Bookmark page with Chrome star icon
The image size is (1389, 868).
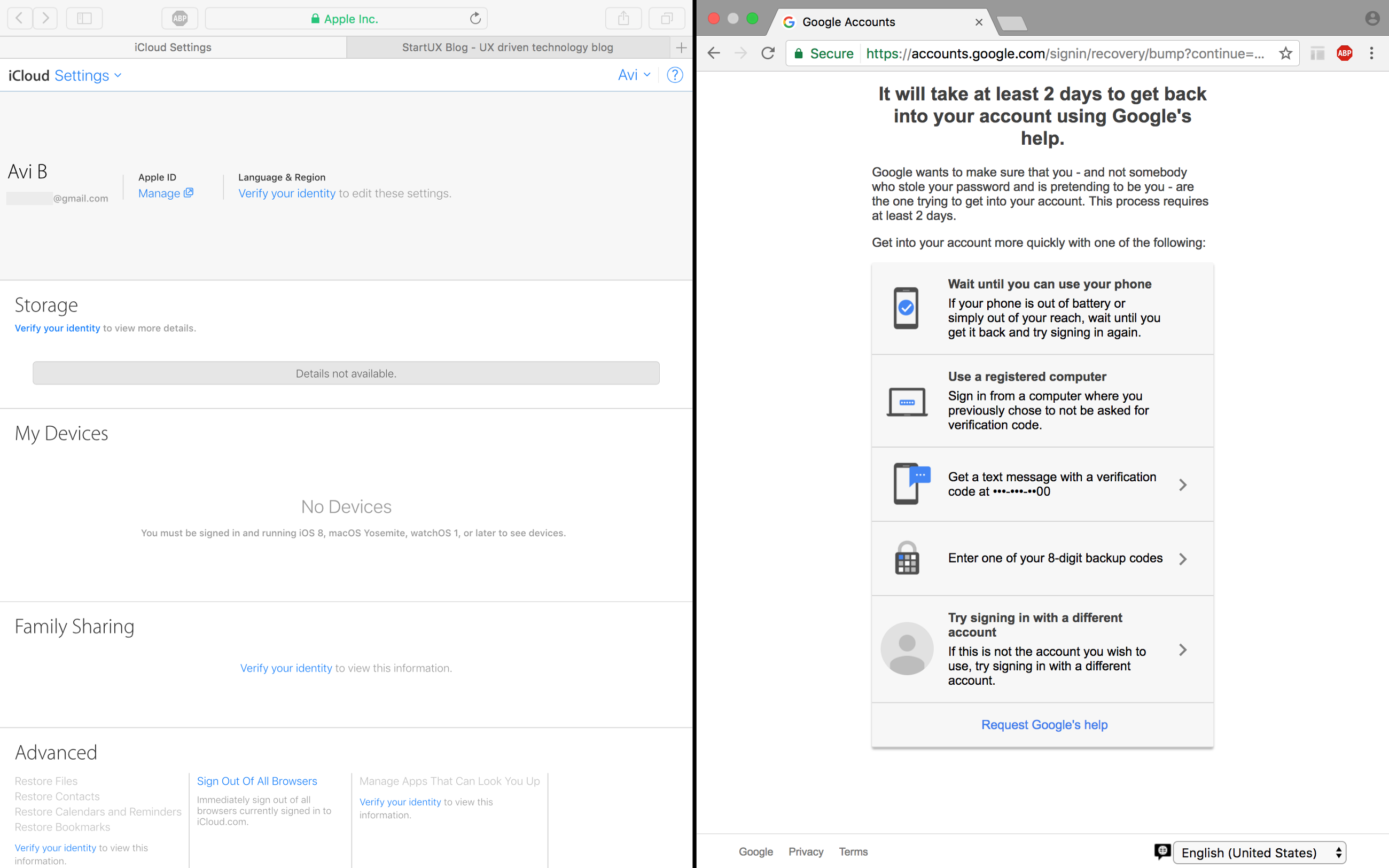click(x=1286, y=53)
